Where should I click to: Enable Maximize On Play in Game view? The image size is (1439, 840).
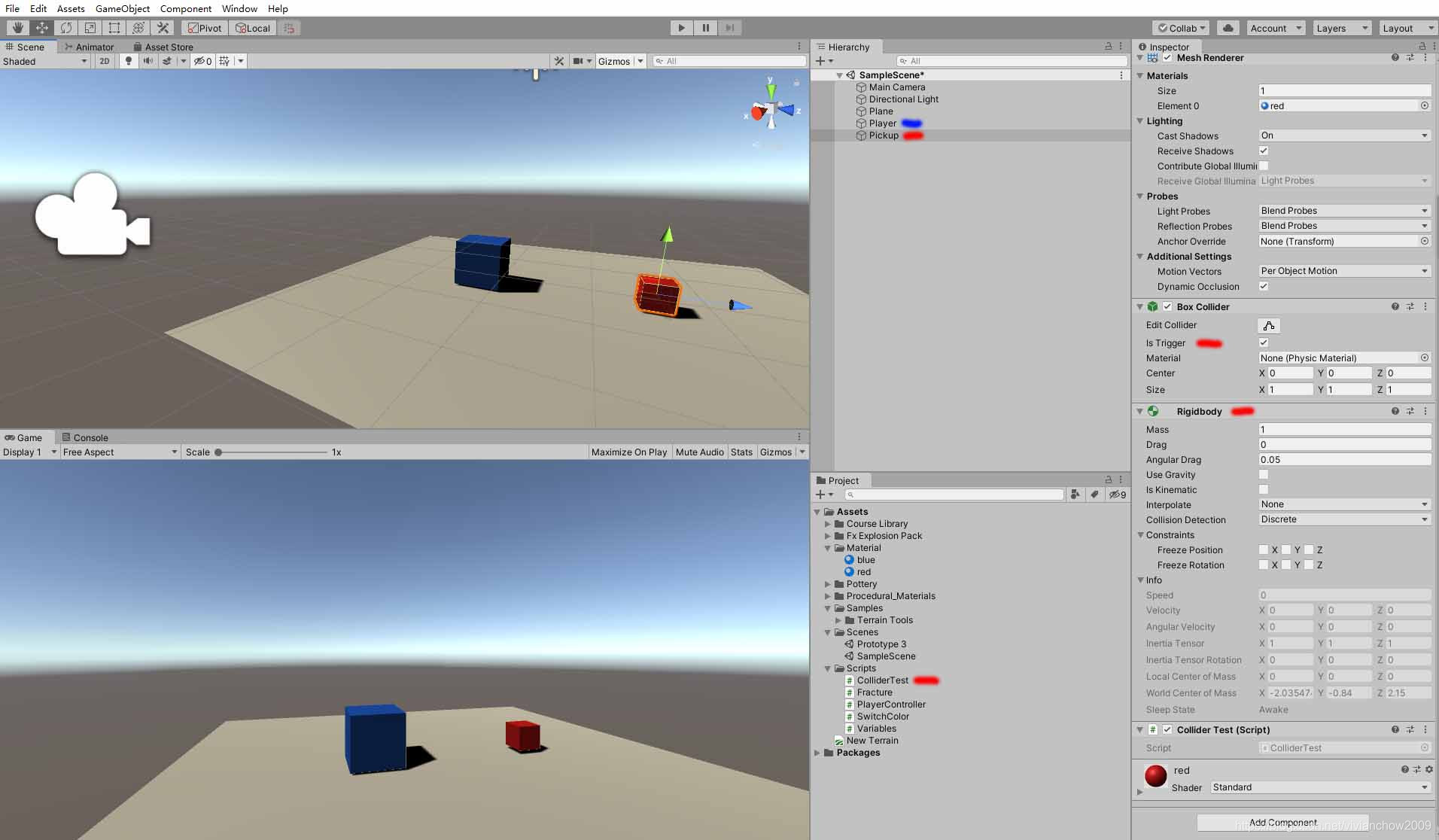point(629,452)
